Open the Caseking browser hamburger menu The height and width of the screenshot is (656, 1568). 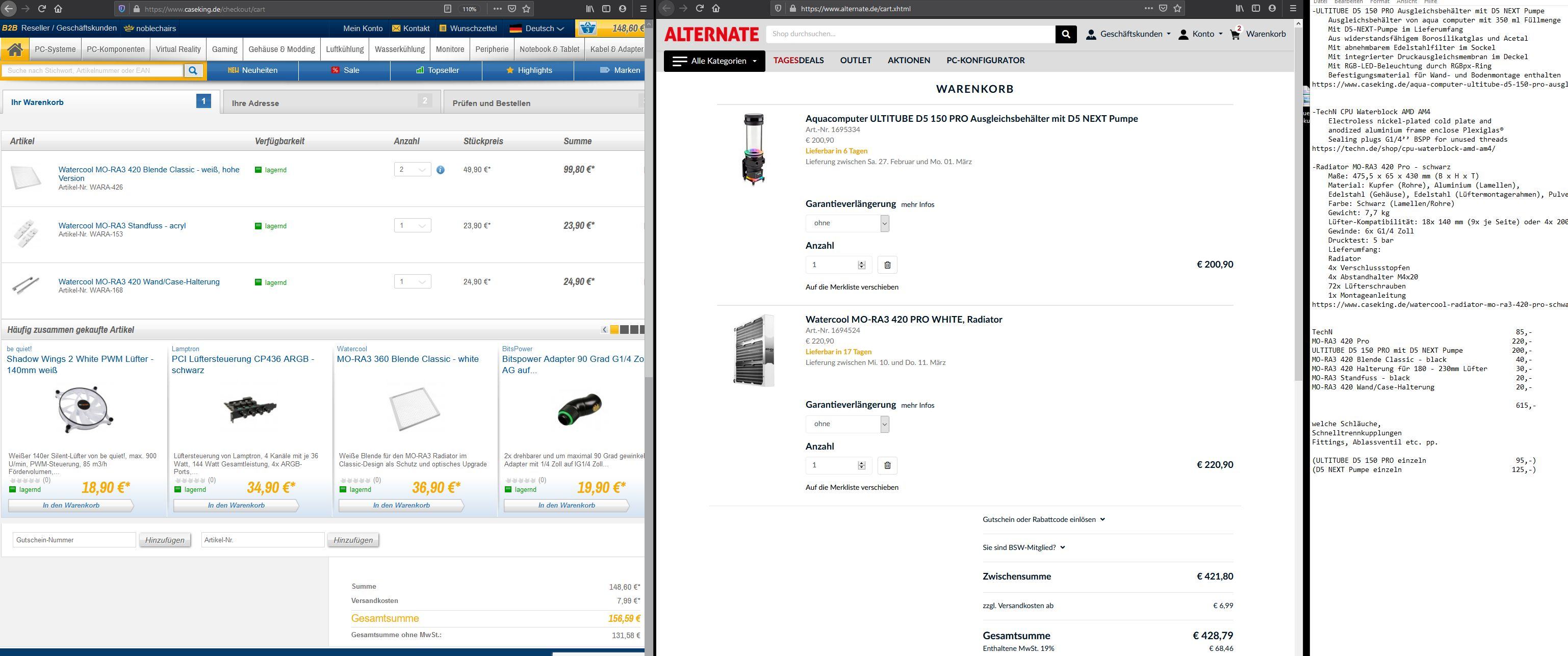coord(643,9)
